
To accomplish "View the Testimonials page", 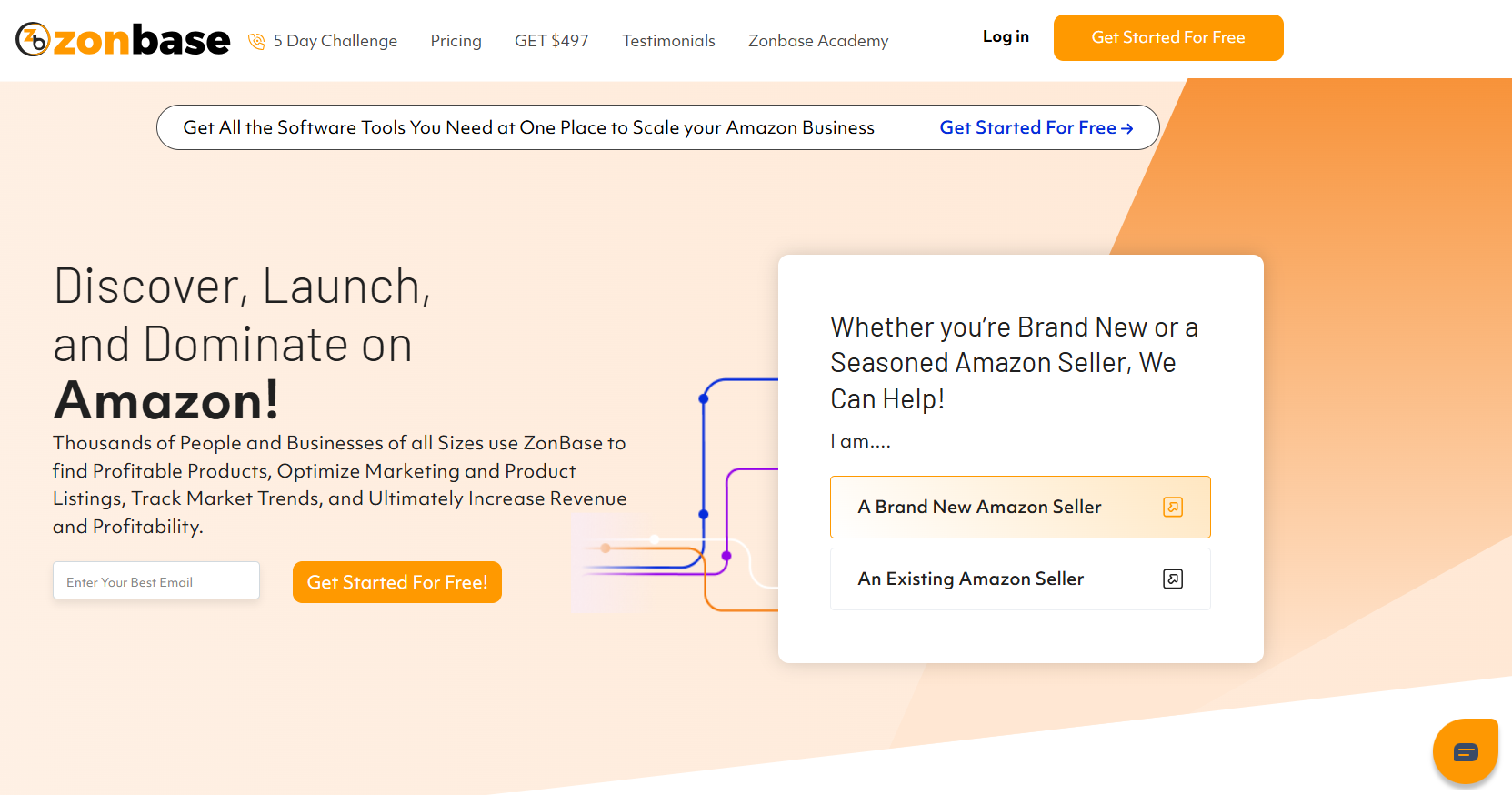I will click(x=668, y=41).
